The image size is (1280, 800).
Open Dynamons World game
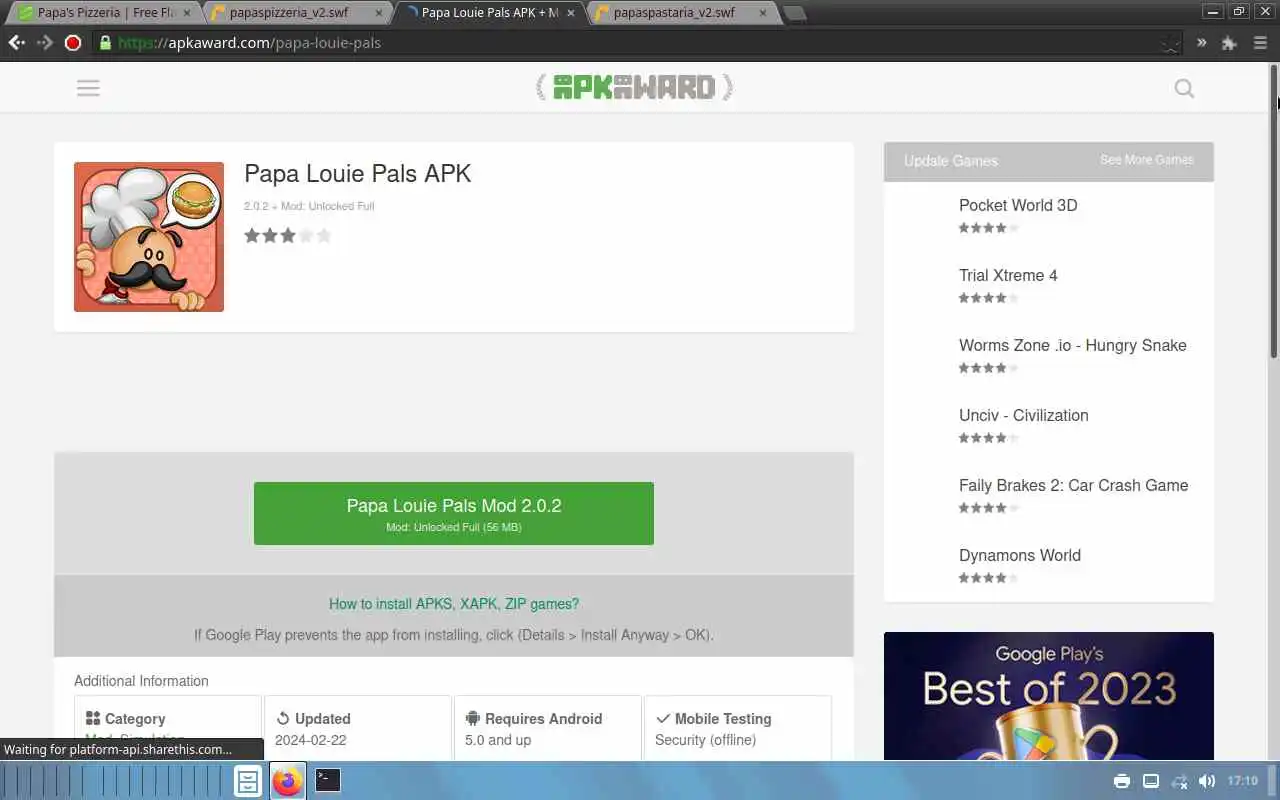(x=1020, y=555)
